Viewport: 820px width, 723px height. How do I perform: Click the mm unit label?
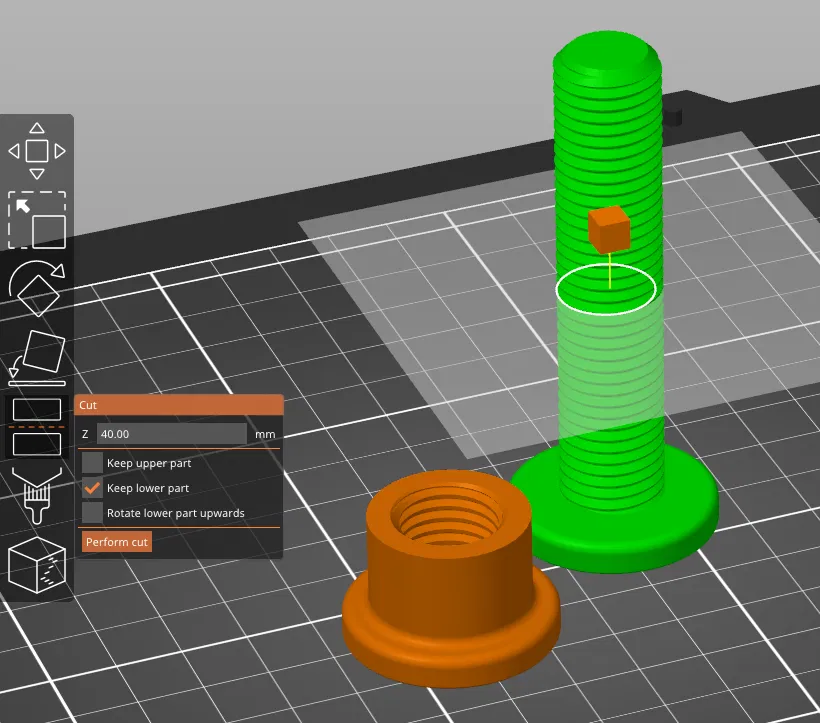[265, 434]
